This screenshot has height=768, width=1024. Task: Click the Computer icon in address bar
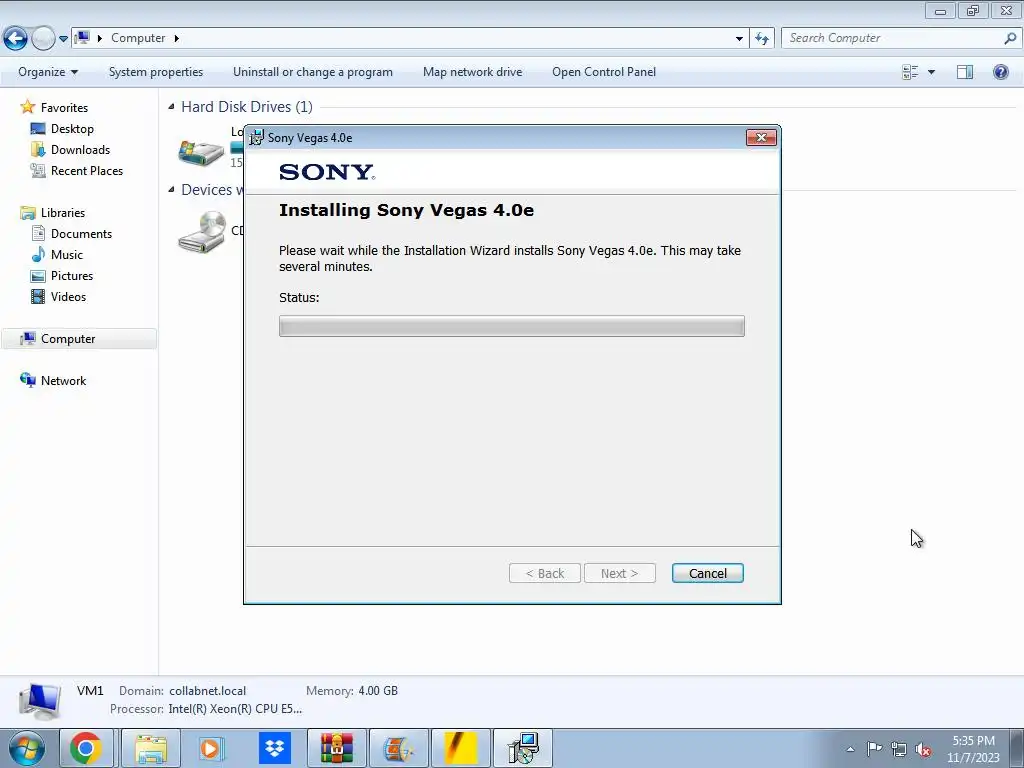point(82,38)
